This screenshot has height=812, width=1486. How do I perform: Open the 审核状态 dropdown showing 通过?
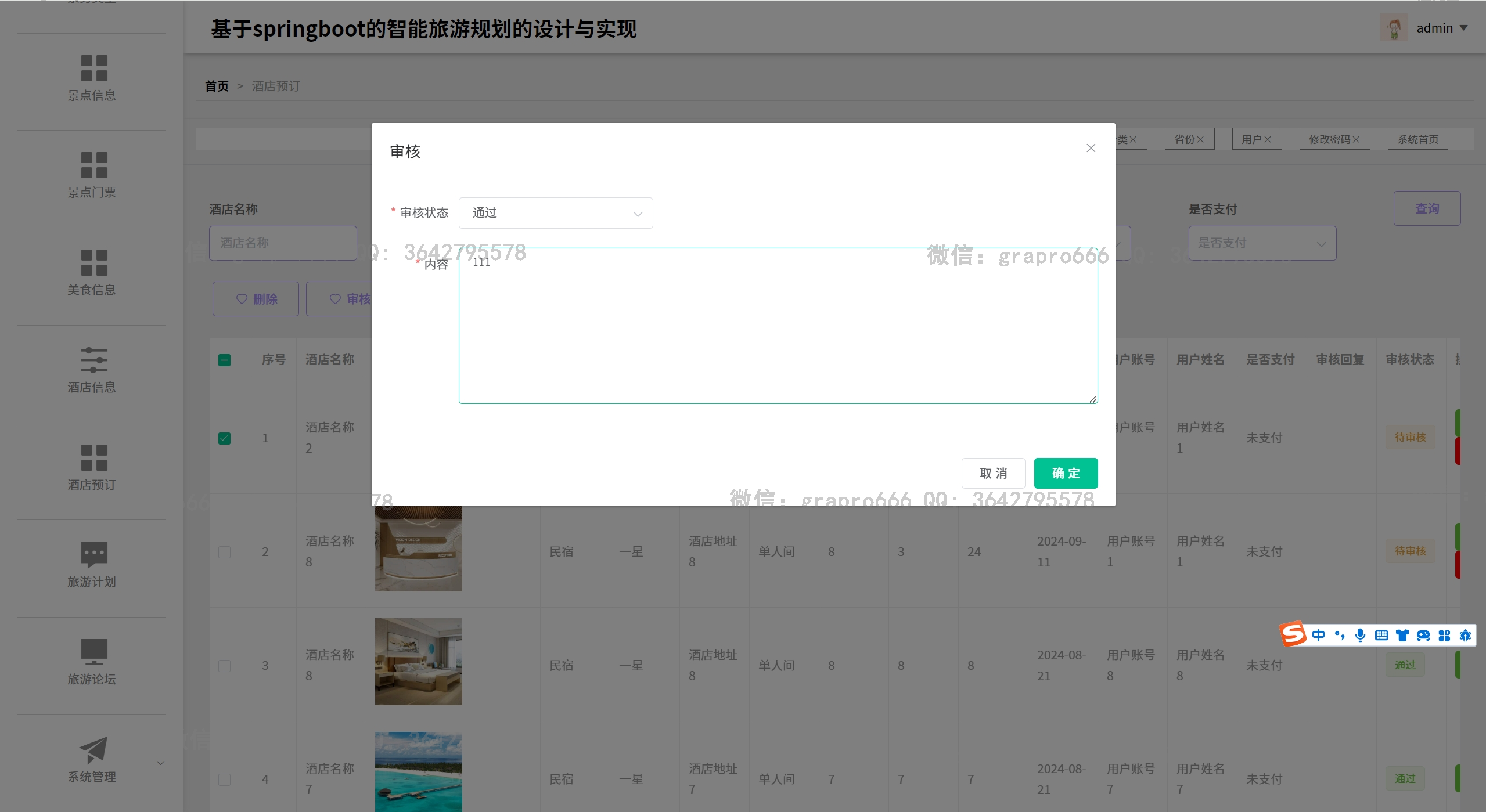click(x=555, y=213)
